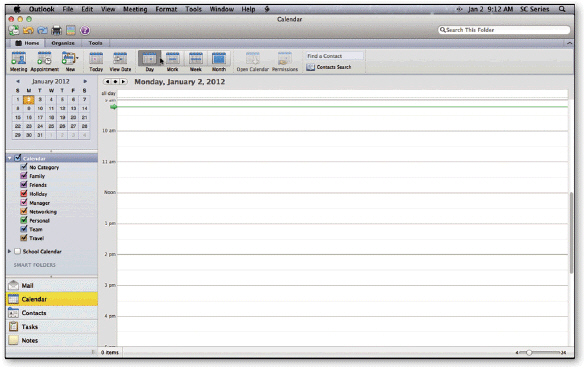
Task: Uncheck the Personal category checkbox
Action: click(24, 220)
